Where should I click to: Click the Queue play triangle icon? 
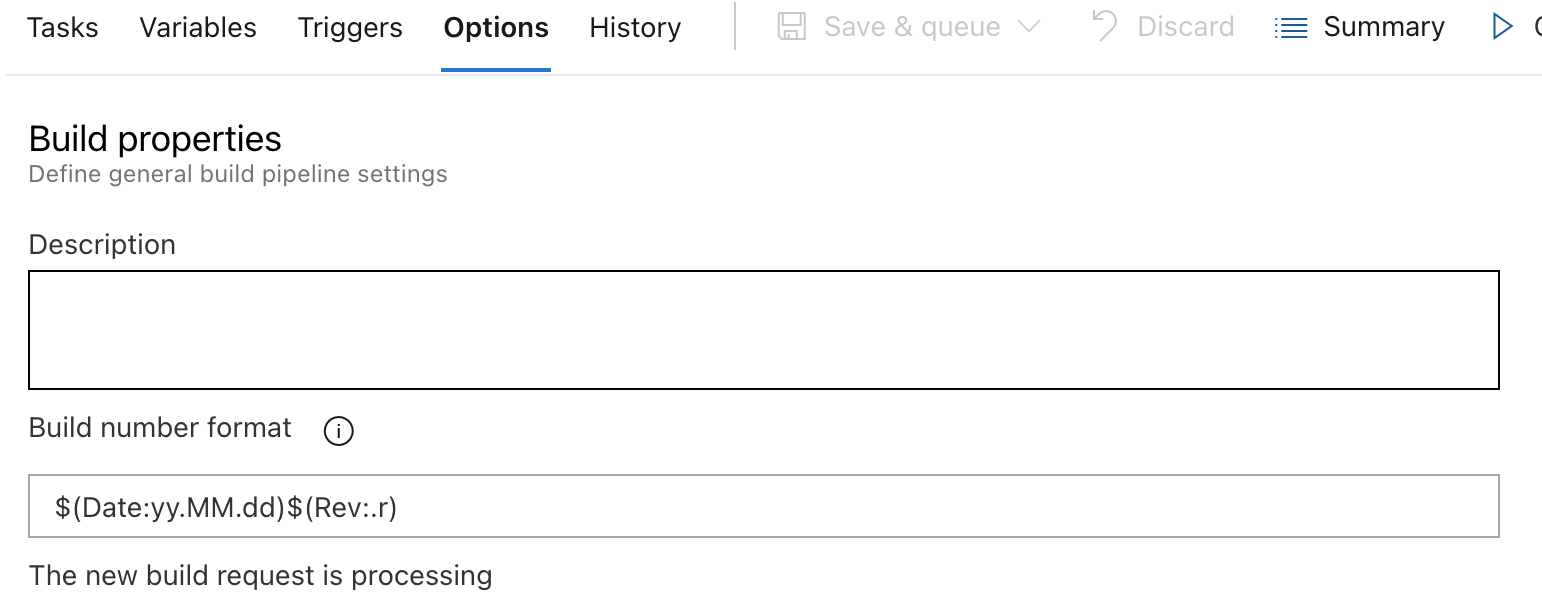(x=1501, y=27)
